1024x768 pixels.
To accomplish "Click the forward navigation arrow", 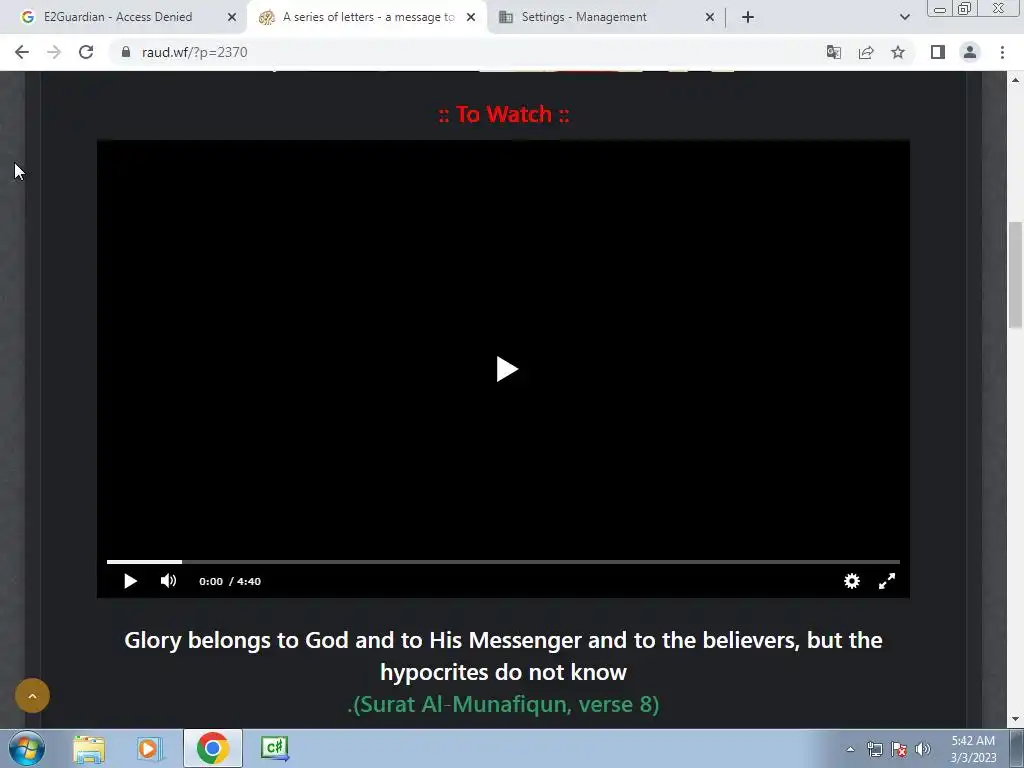I will pos(54,52).
